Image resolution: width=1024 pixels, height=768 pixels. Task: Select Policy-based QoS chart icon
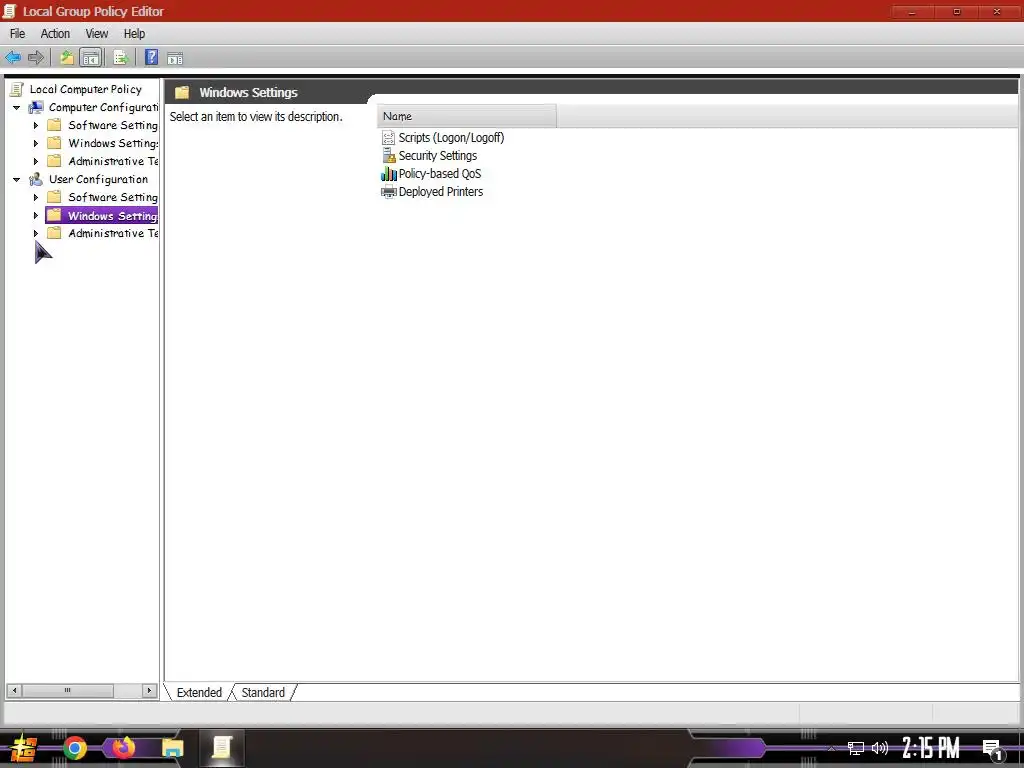click(389, 174)
